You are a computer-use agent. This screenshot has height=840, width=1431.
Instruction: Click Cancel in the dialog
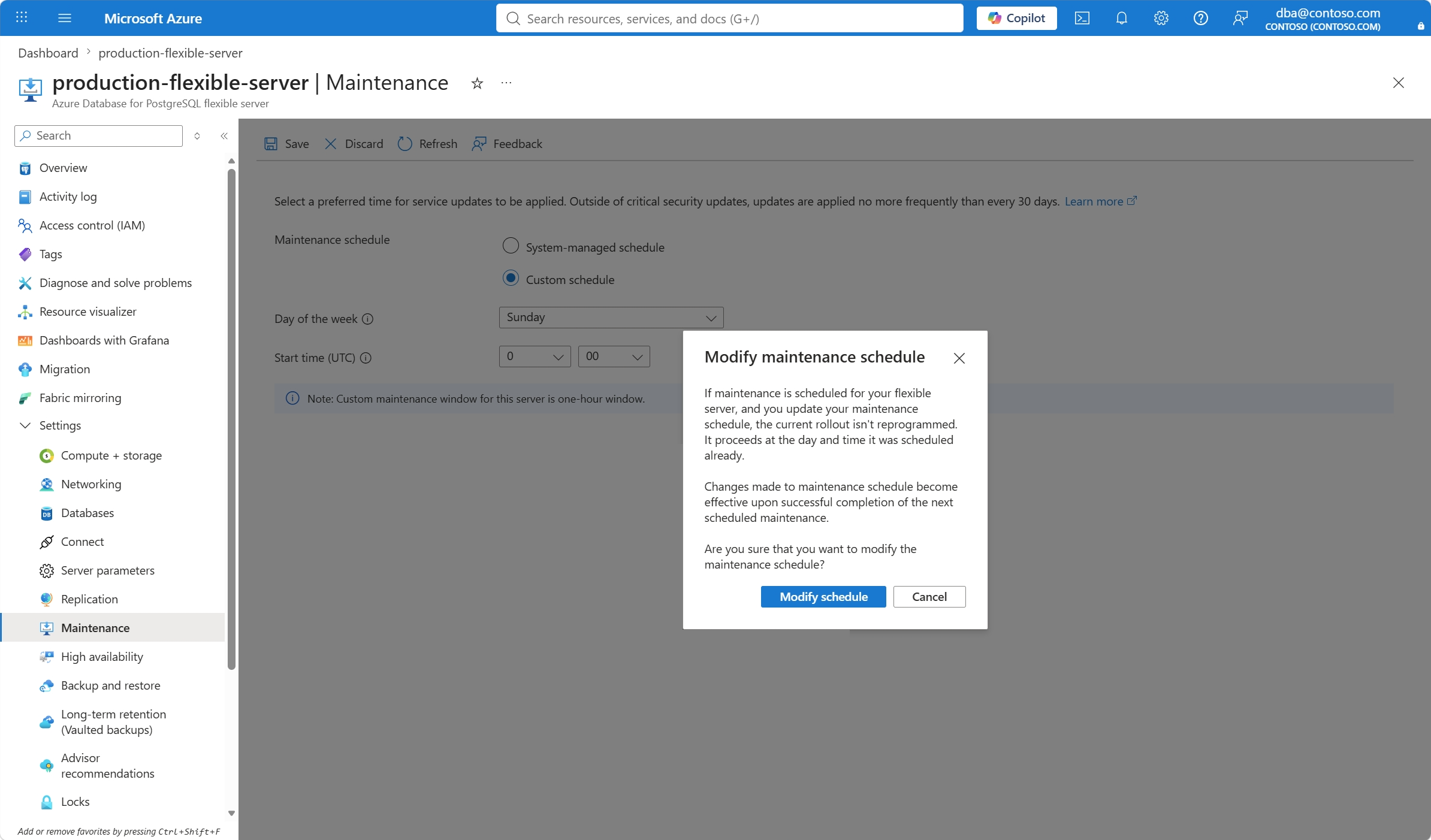tap(929, 597)
